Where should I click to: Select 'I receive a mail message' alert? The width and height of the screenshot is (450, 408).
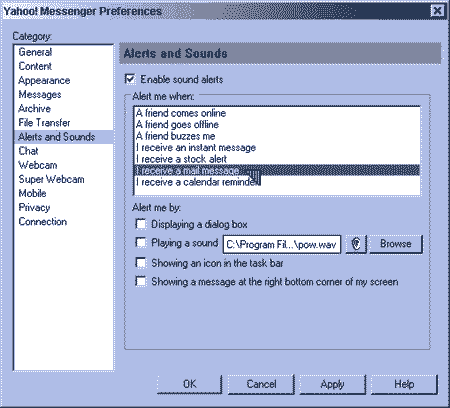pos(277,170)
